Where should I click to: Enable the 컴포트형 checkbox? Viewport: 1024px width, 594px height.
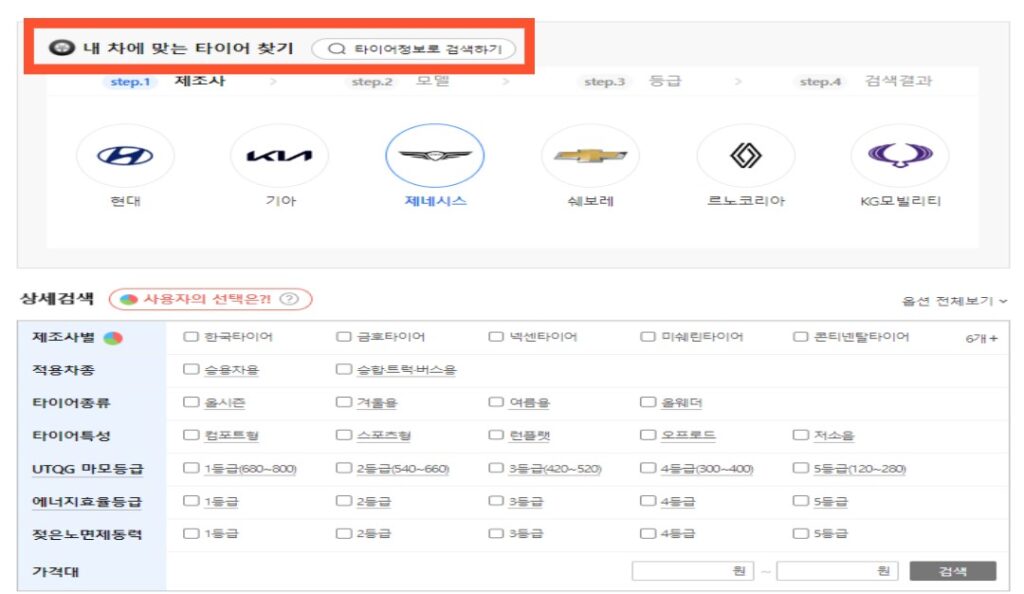[x=191, y=435]
